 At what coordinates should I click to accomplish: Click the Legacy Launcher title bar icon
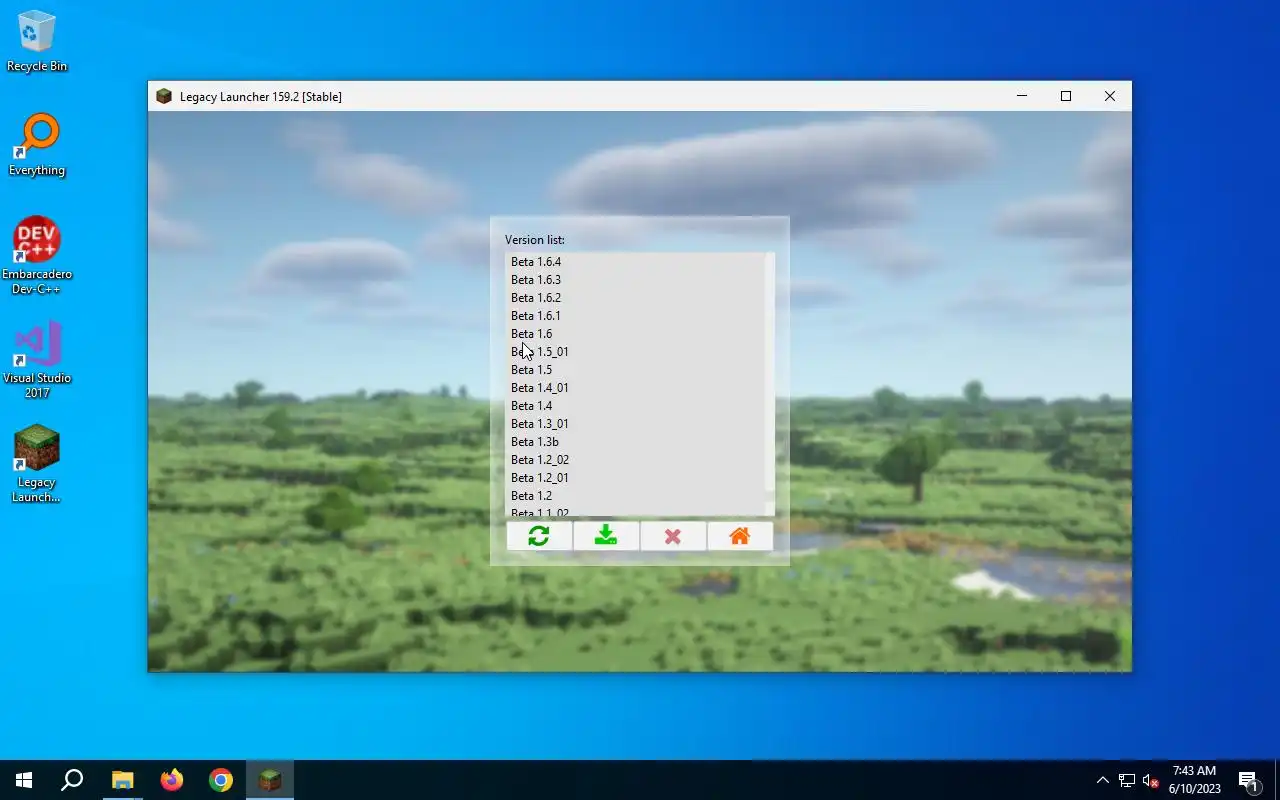164,96
